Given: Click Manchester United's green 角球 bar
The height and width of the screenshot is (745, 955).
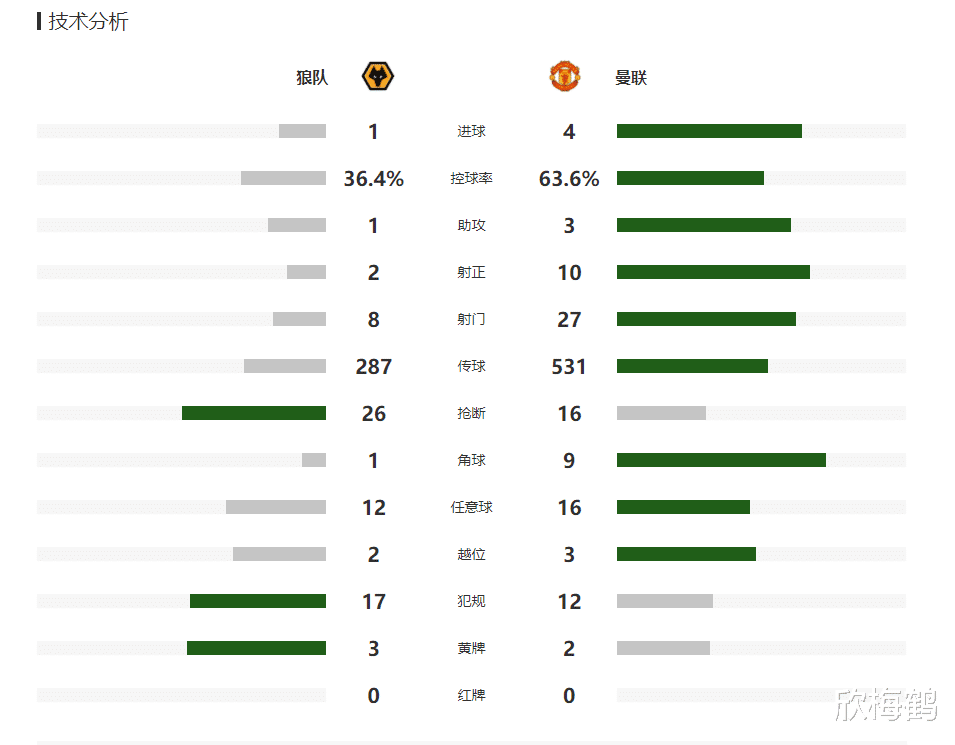Looking at the screenshot, I should click(721, 460).
